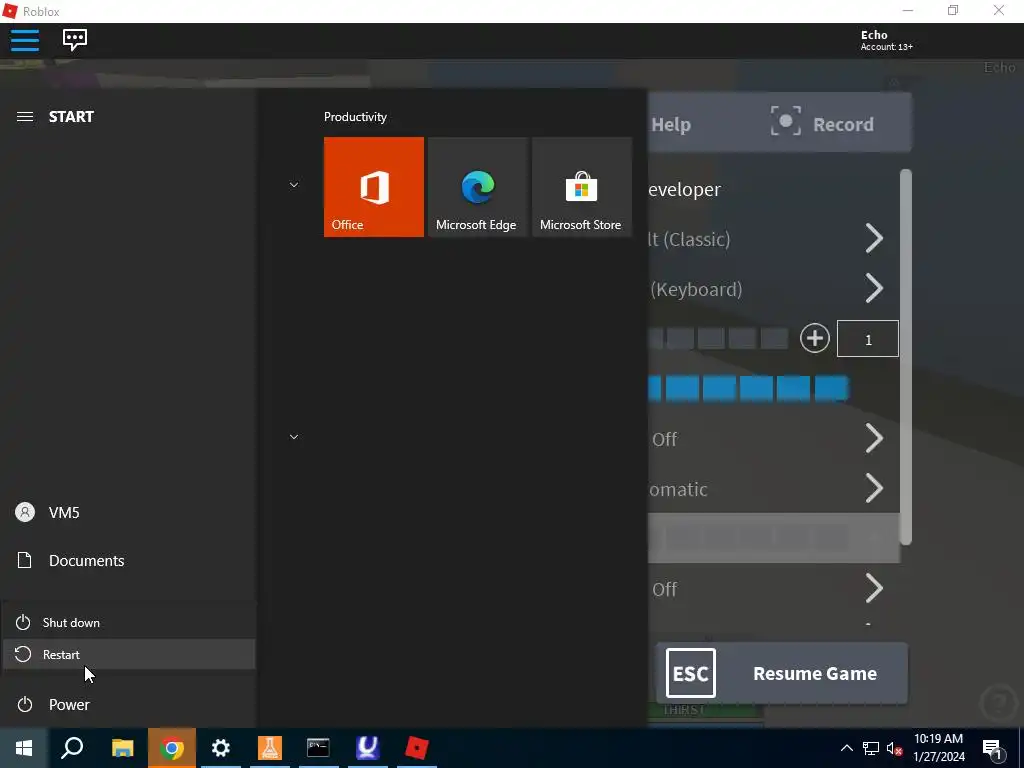Click the gray segmented slider bar

pyautogui.click(x=718, y=338)
